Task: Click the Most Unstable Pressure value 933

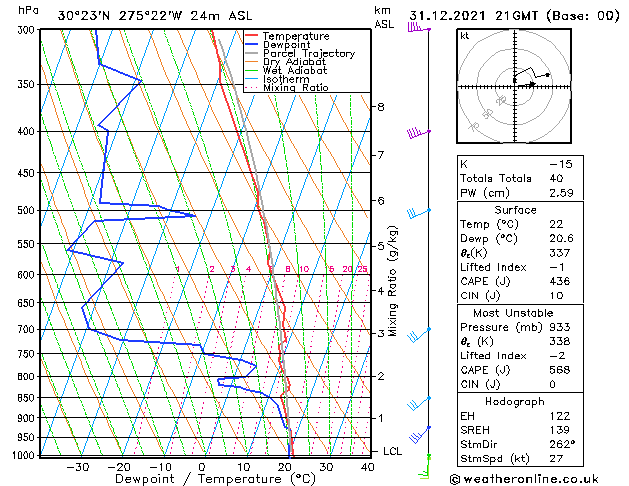Action: (x=559, y=327)
